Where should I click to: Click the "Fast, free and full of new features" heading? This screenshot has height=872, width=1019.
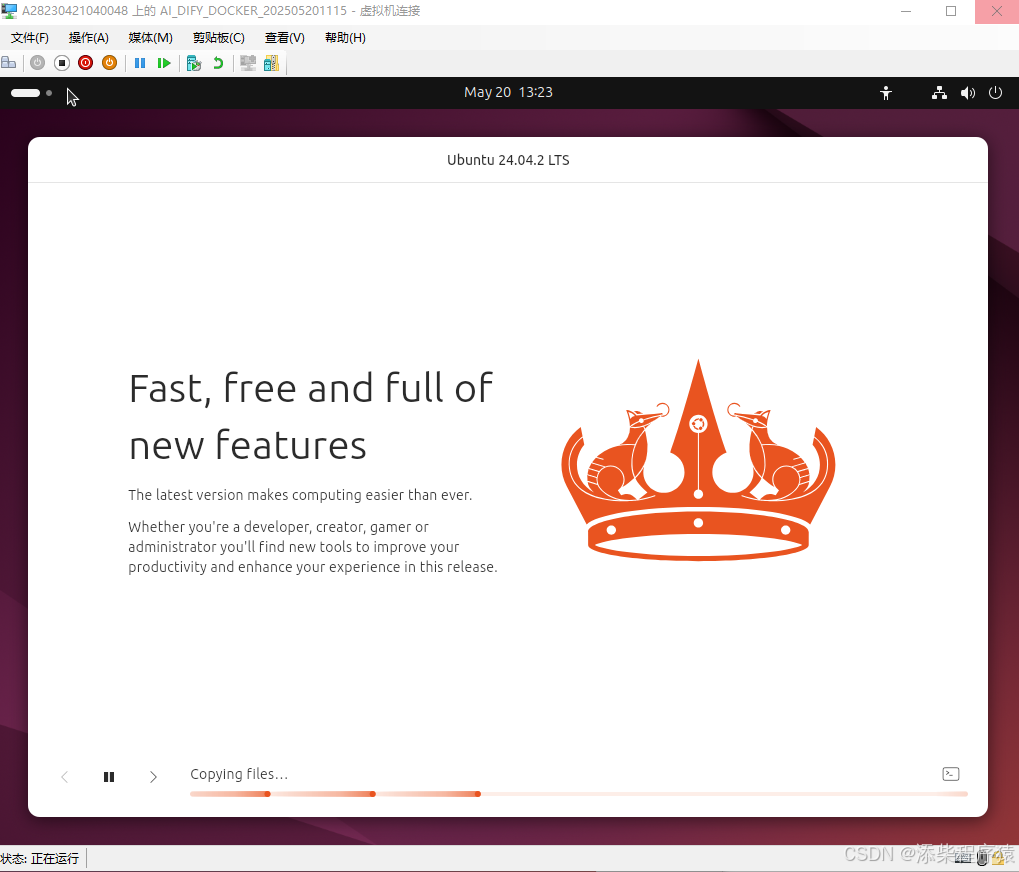click(x=311, y=417)
